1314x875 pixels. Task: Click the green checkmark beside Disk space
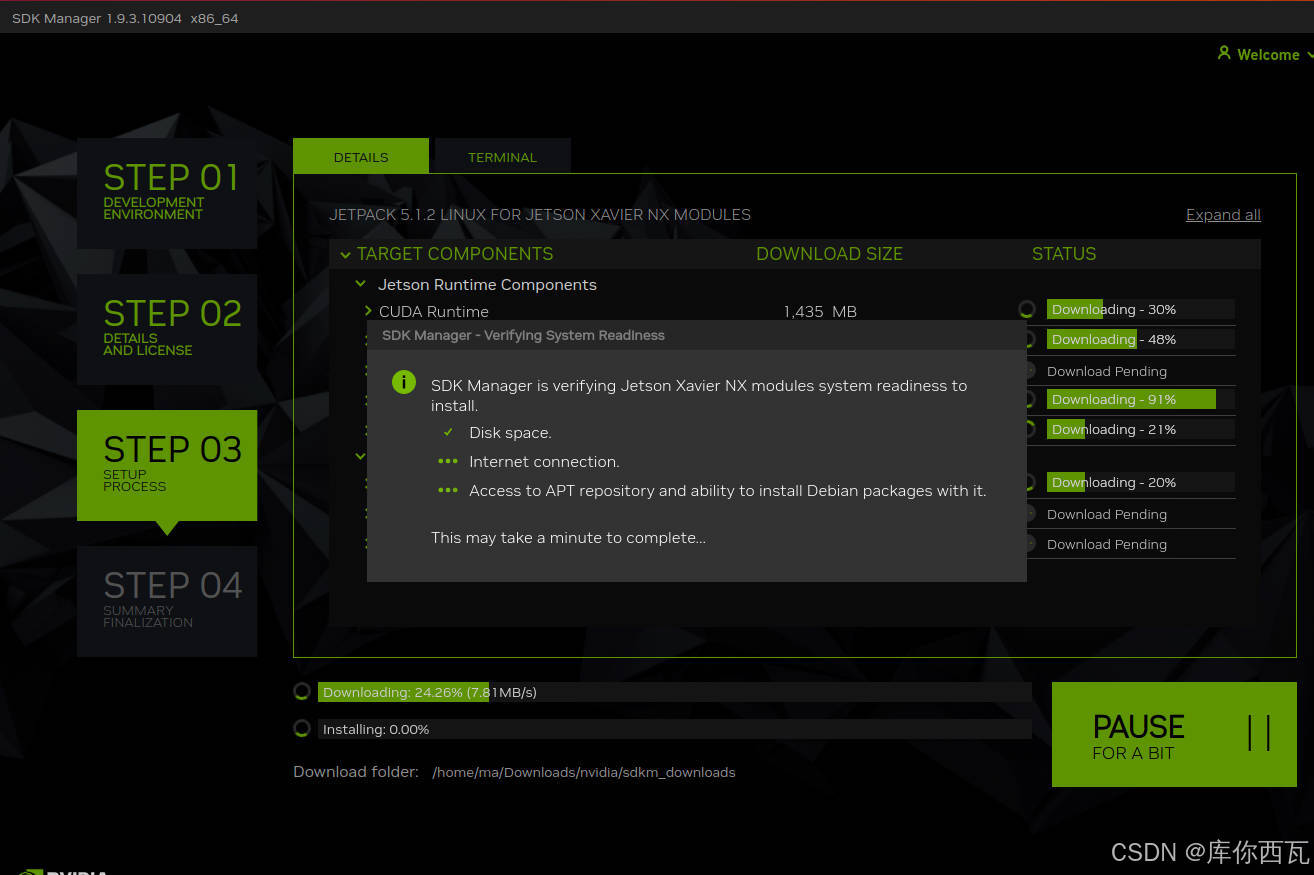pyautogui.click(x=448, y=432)
